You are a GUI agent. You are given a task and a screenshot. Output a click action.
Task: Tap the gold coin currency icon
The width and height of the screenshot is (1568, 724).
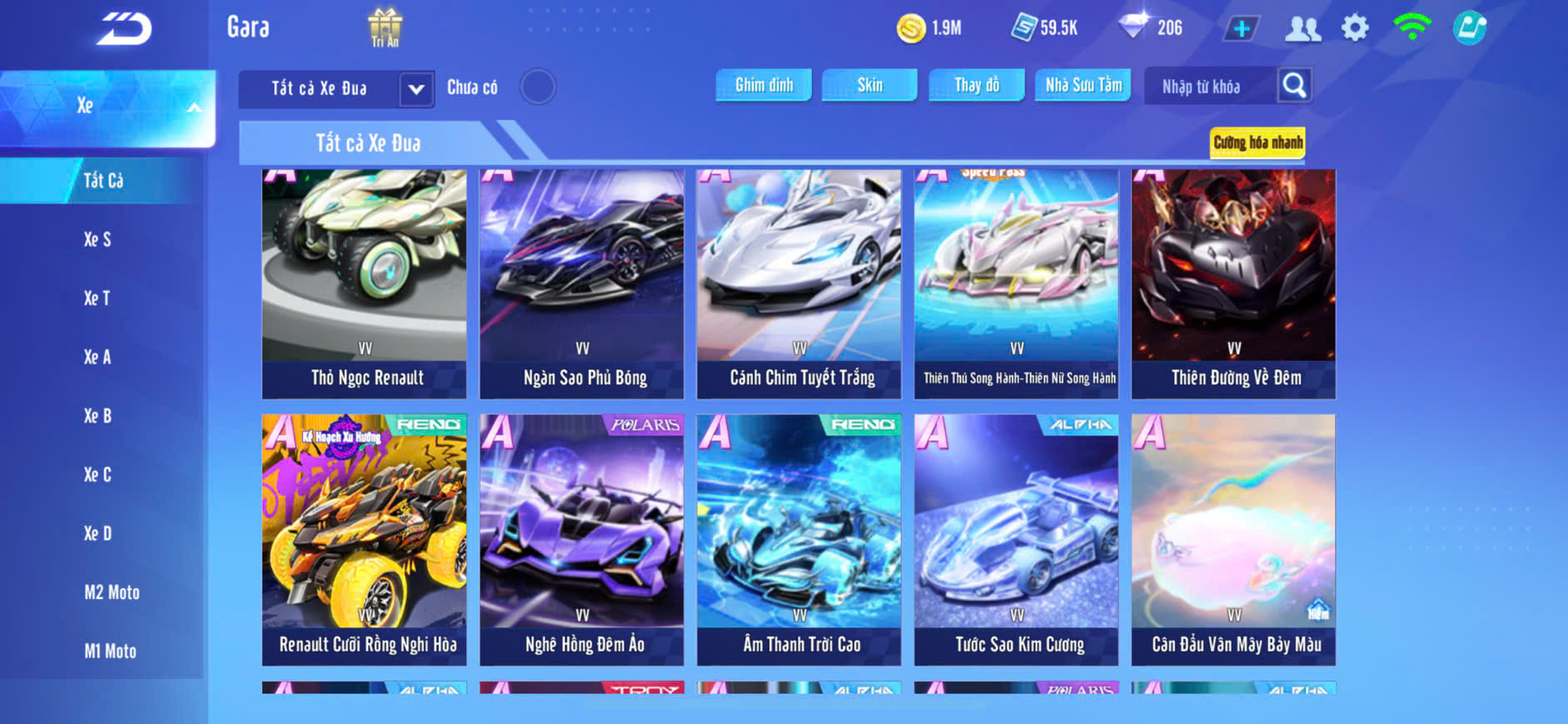tap(910, 28)
